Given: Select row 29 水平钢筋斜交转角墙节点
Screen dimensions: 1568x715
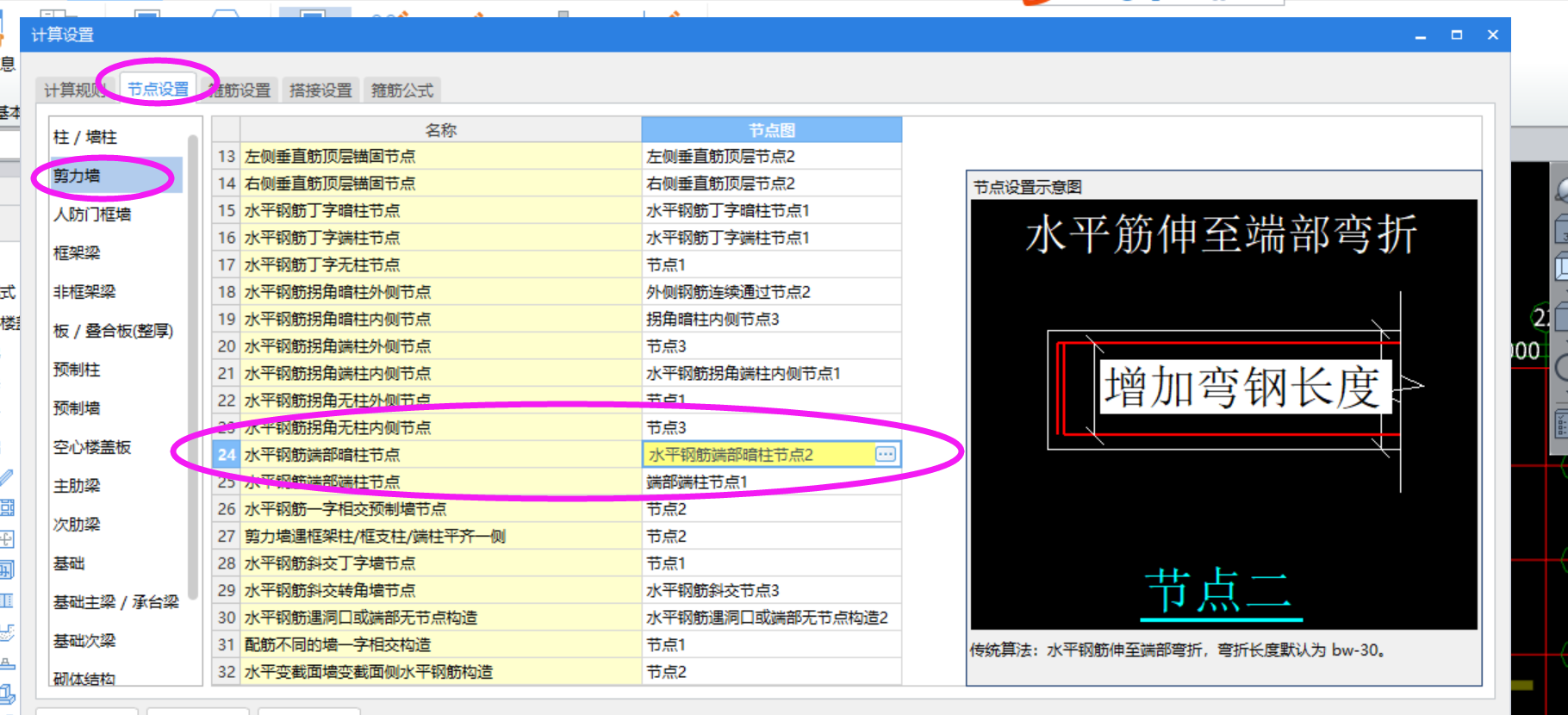Looking at the screenshot, I should pos(440,590).
